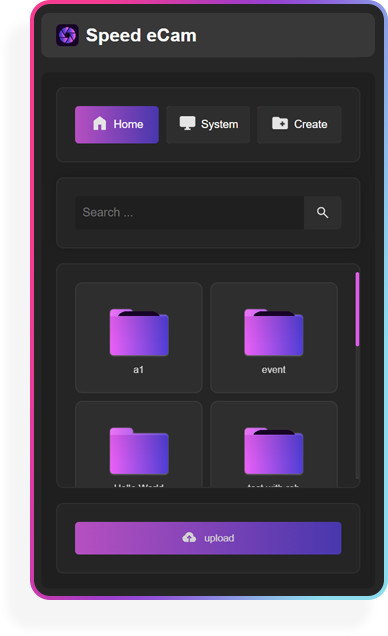Viewport: 388px width, 636px height.
Task: Open the Create tab
Action: pyautogui.click(x=299, y=125)
